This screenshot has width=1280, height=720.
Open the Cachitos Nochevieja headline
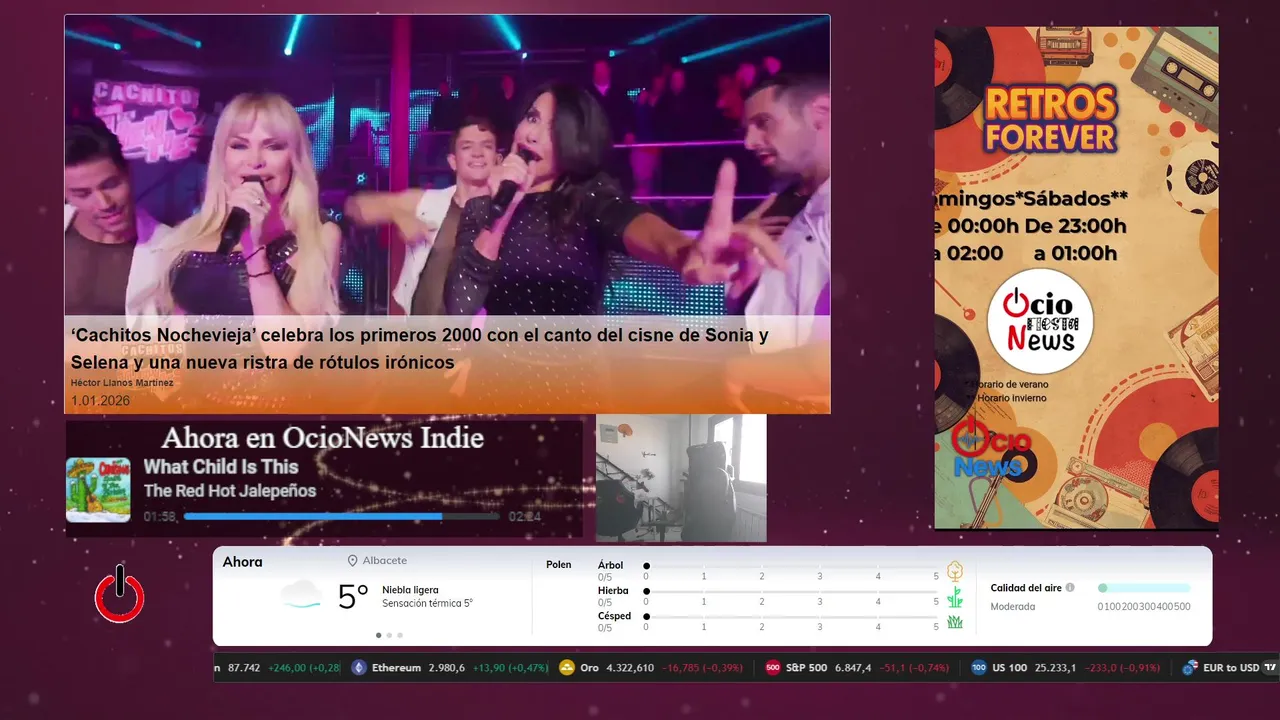[x=419, y=349]
